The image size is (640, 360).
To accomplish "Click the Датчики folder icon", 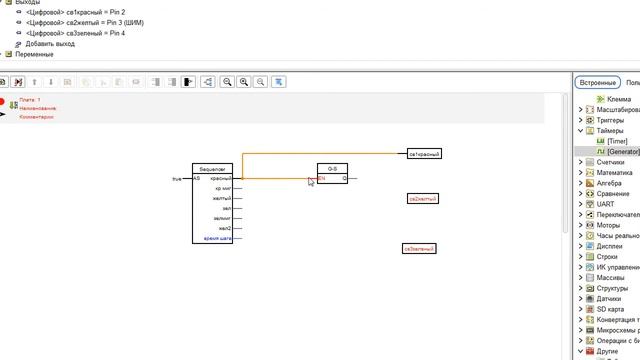I will (590, 299).
